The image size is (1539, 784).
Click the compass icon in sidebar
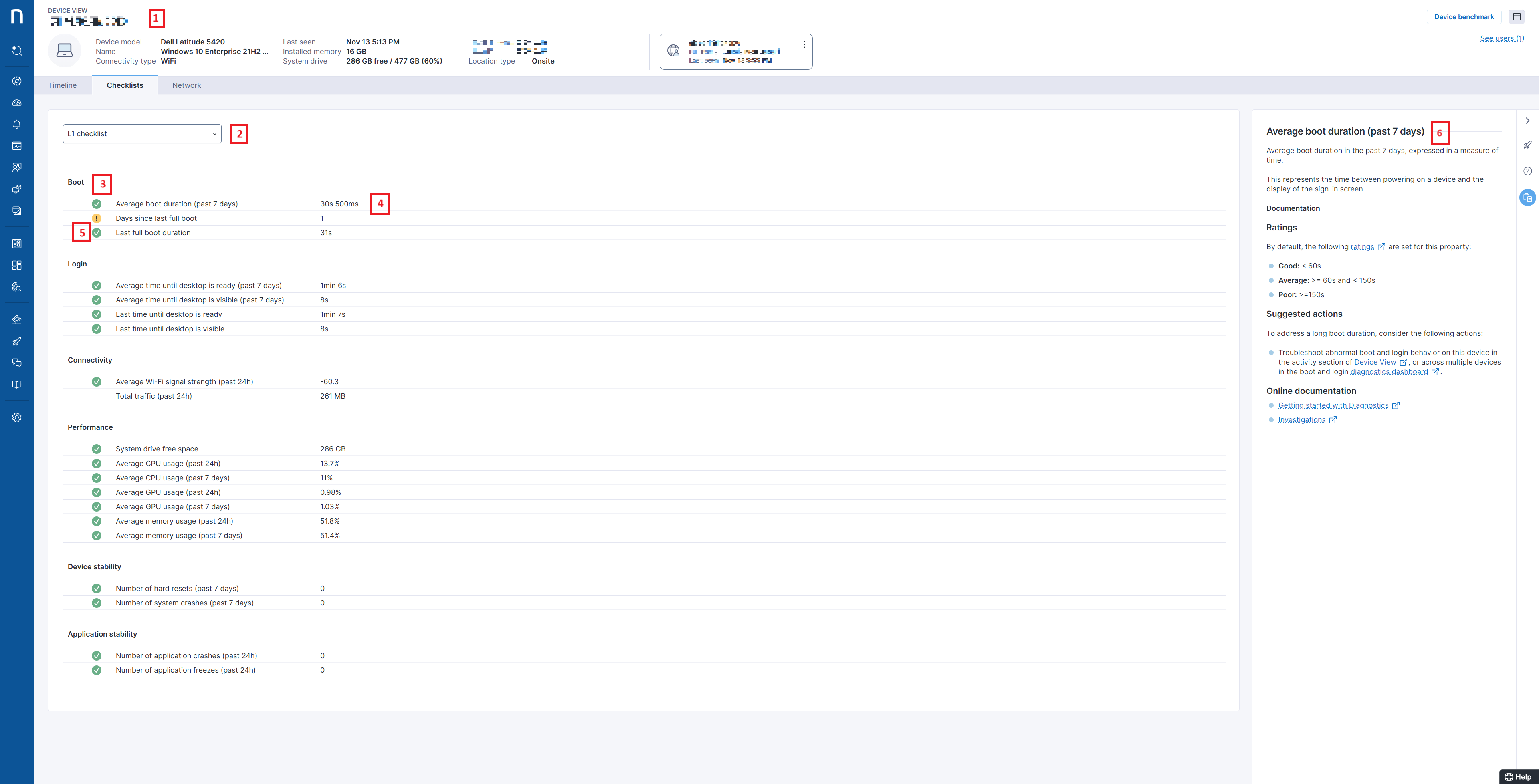[x=17, y=81]
